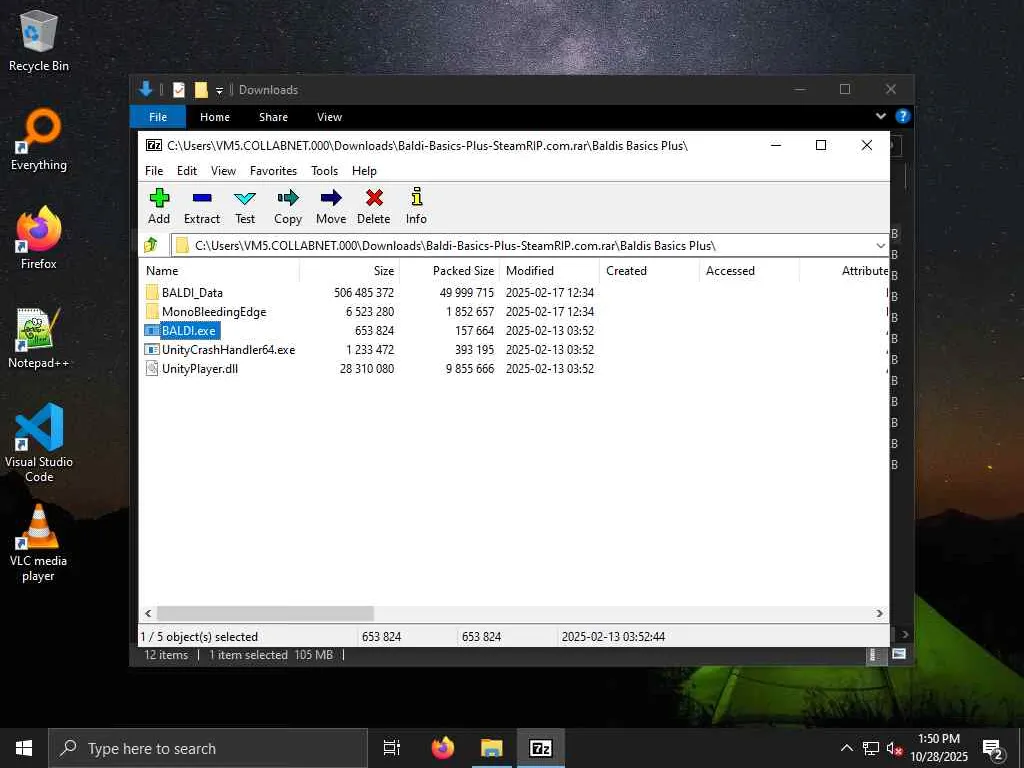Image resolution: width=1024 pixels, height=768 pixels.
Task: Sort by the Size column header
Action: tap(350, 270)
